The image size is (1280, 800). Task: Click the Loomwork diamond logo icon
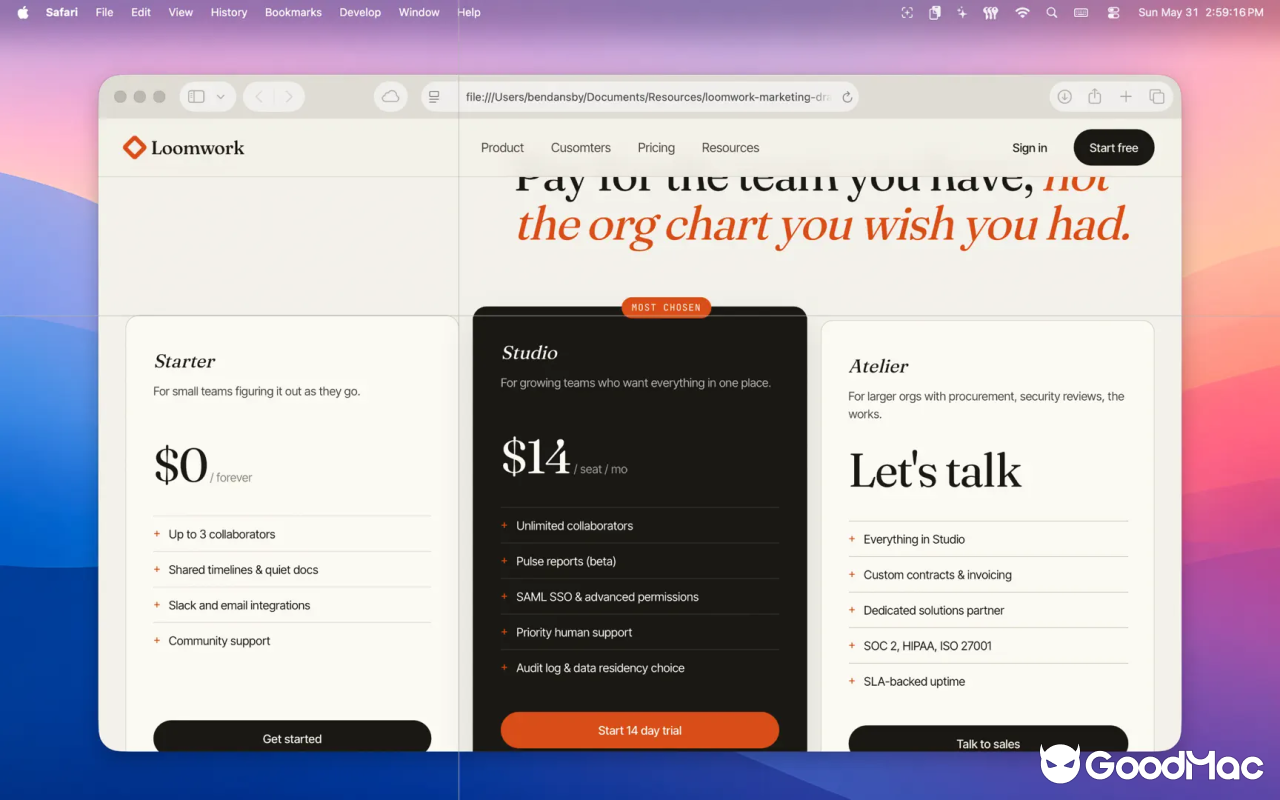(134, 148)
